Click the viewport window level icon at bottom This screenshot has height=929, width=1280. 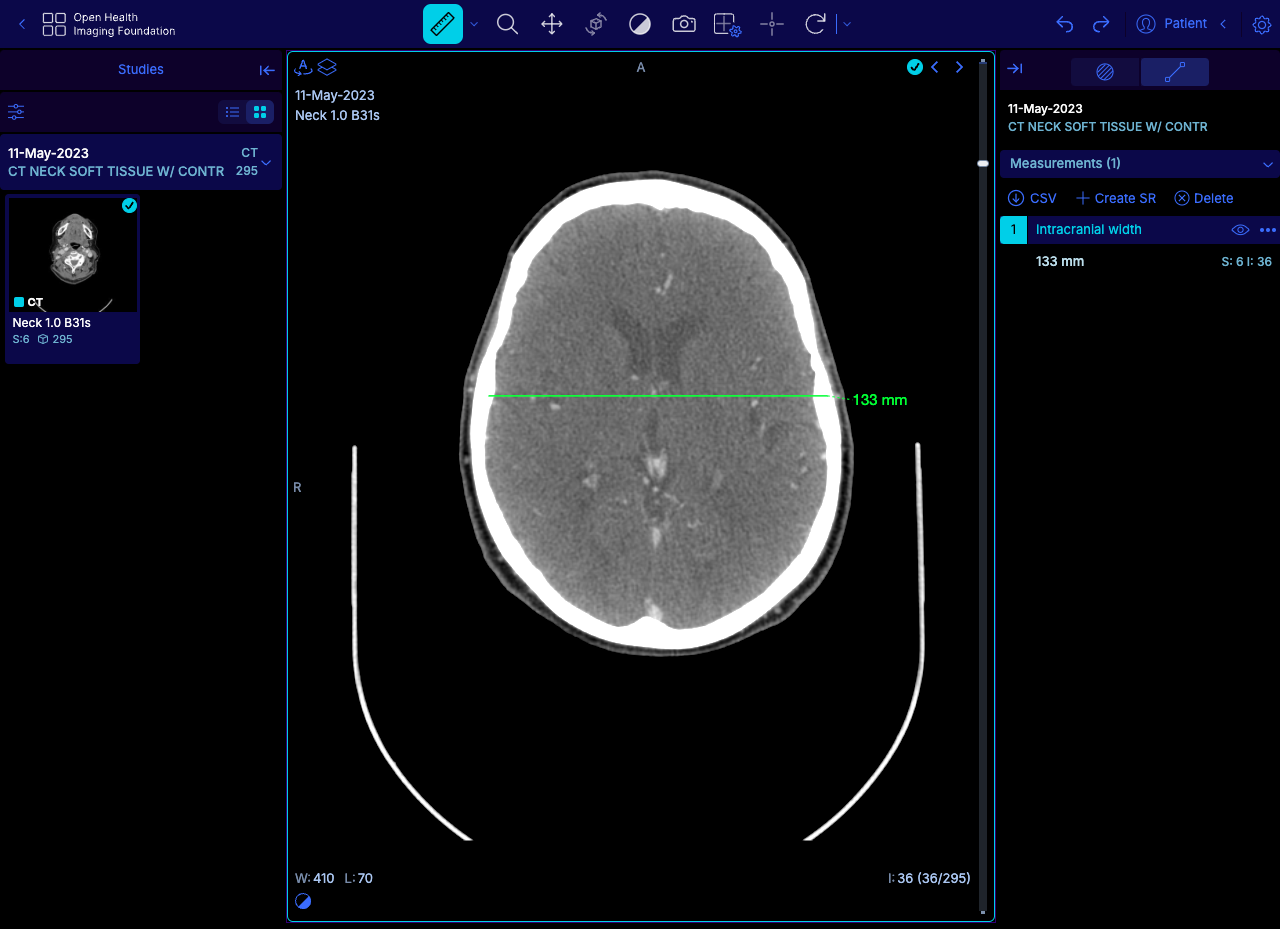pos(303,901)
